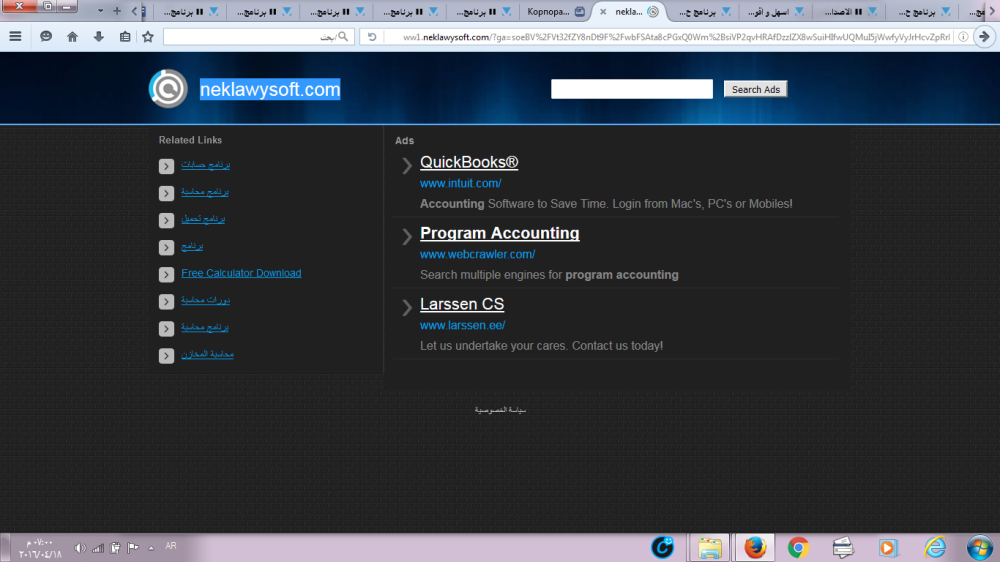
Task: Click arrow beside Free Calculator Download
Action: click(x=166, y=274)
